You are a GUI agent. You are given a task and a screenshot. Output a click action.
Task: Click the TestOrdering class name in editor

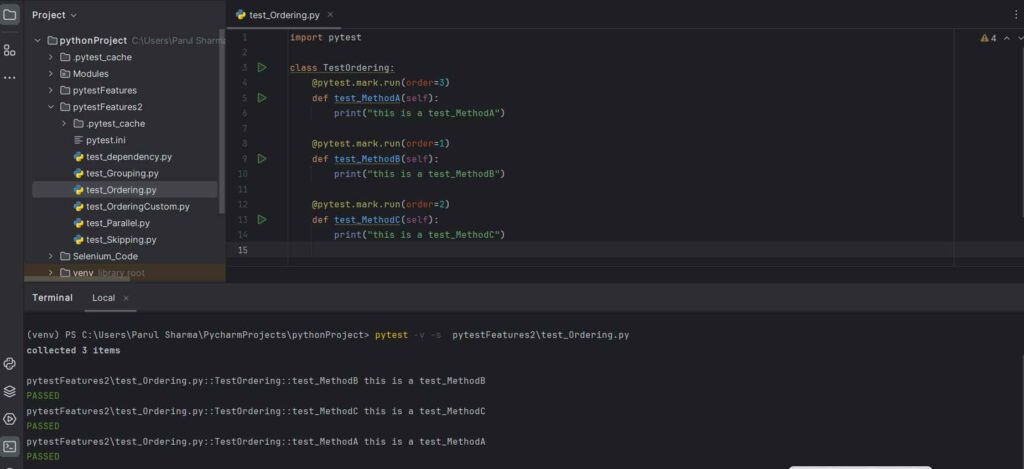click(x=357, y=67)
